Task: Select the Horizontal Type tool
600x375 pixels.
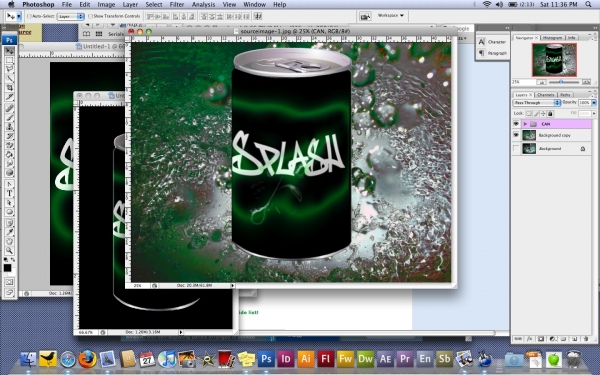Action: (x=9, y=193)
